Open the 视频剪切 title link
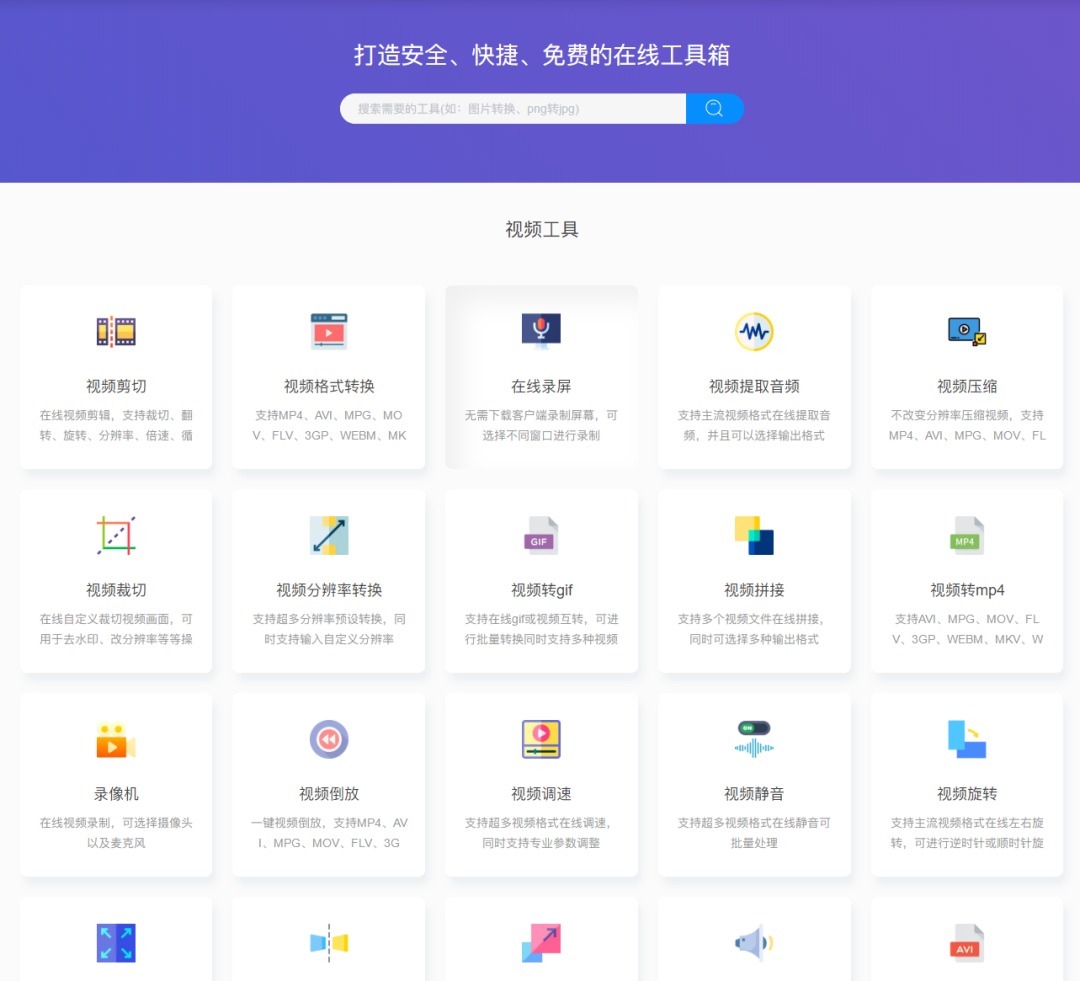 (116, 386)
